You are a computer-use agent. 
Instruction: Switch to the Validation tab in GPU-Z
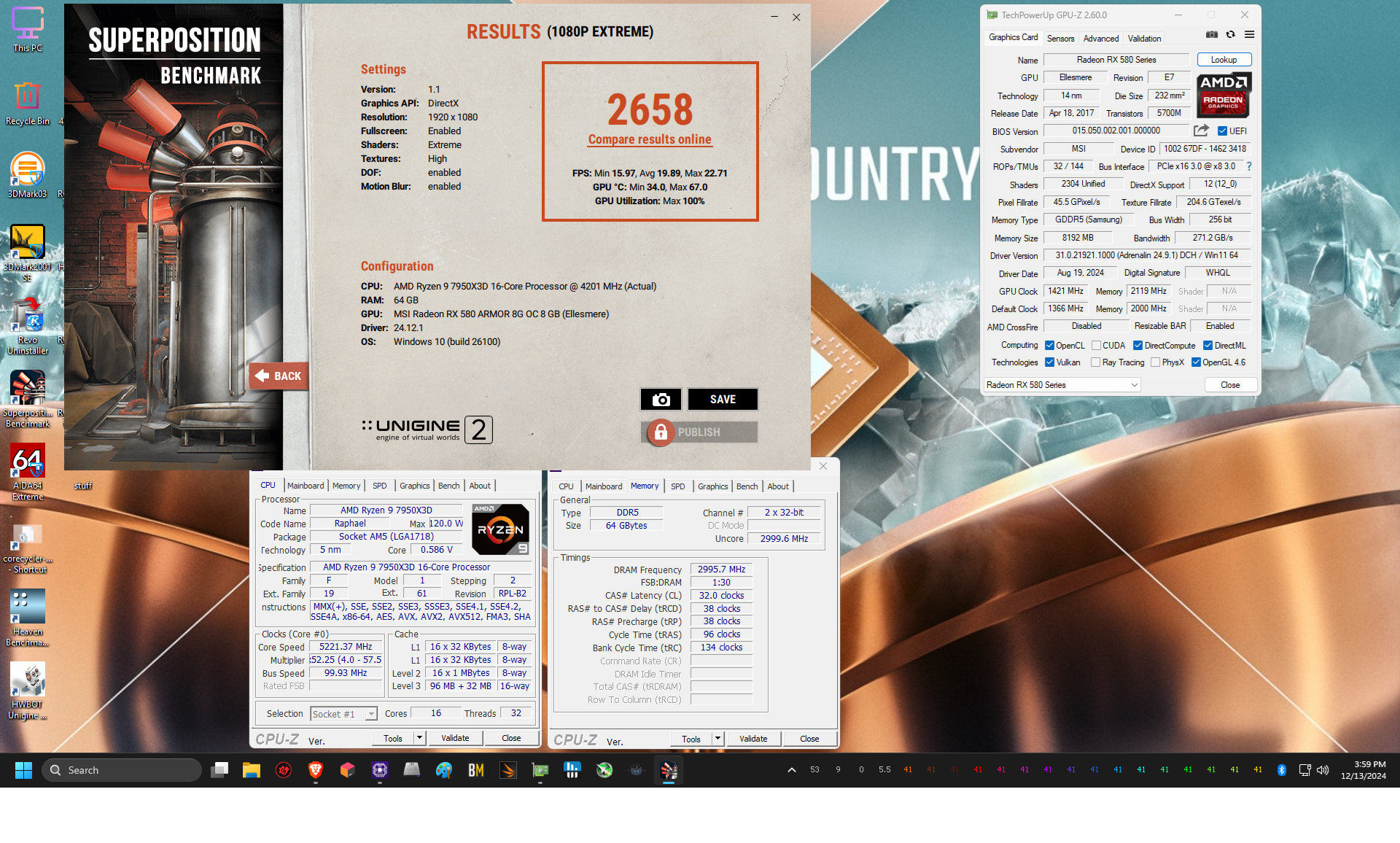(1144, 39)
